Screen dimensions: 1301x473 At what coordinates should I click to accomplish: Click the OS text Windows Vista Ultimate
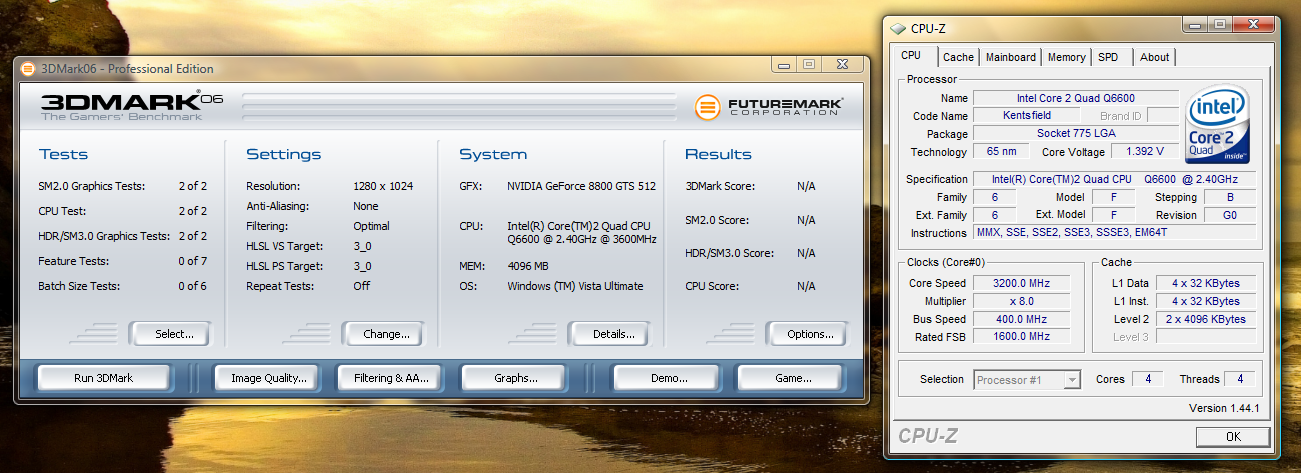point(575,286)
